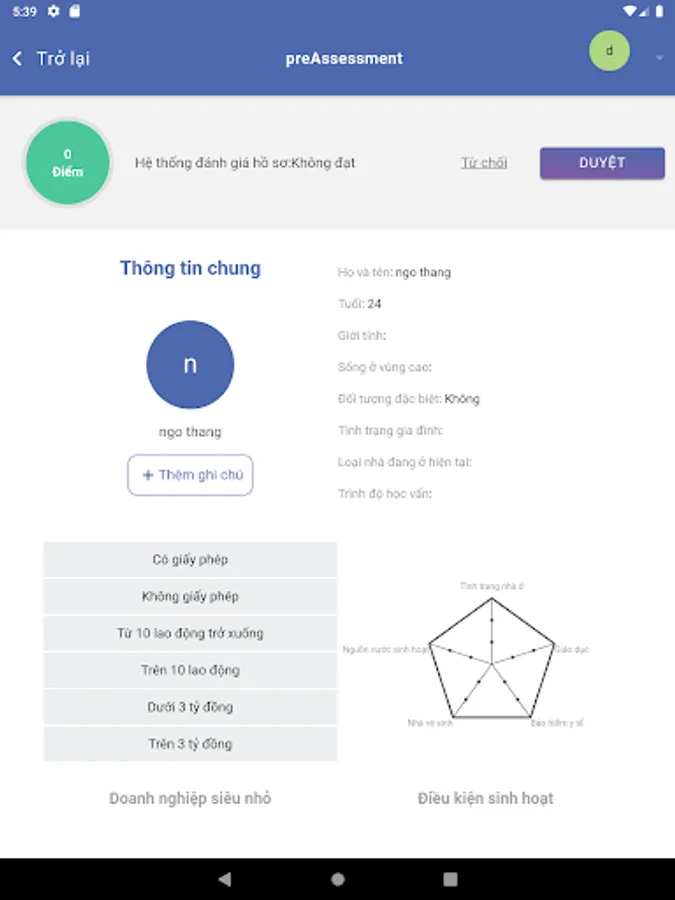The width and height of the screenshot is (675, 900).
Task: Select 'Dưới 3 tỷ đồng' option
Action: coord(190,708)
